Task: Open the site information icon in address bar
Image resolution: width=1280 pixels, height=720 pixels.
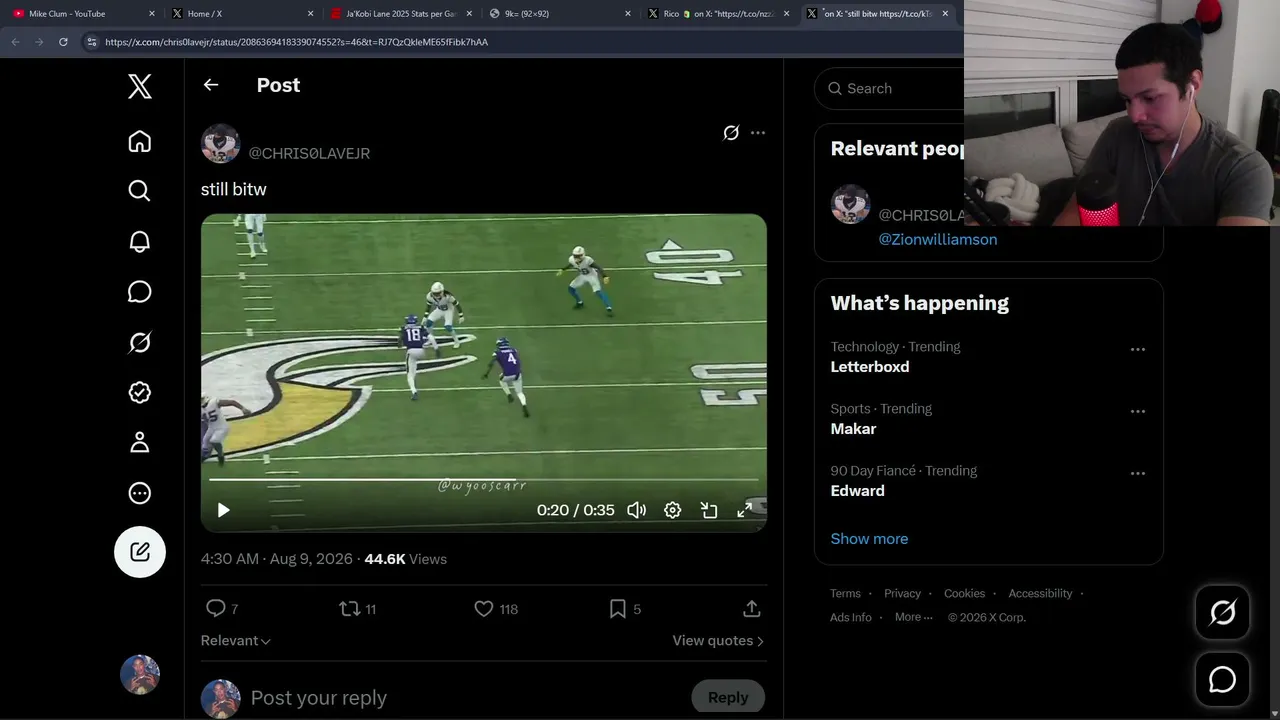Action: (91, 42)
